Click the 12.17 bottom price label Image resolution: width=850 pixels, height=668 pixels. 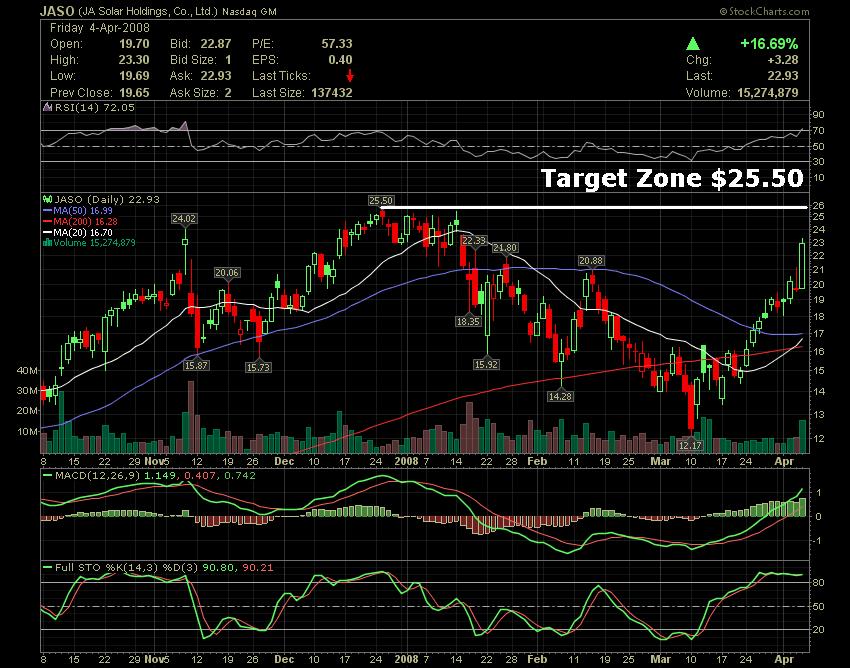[x=690, y=445]
